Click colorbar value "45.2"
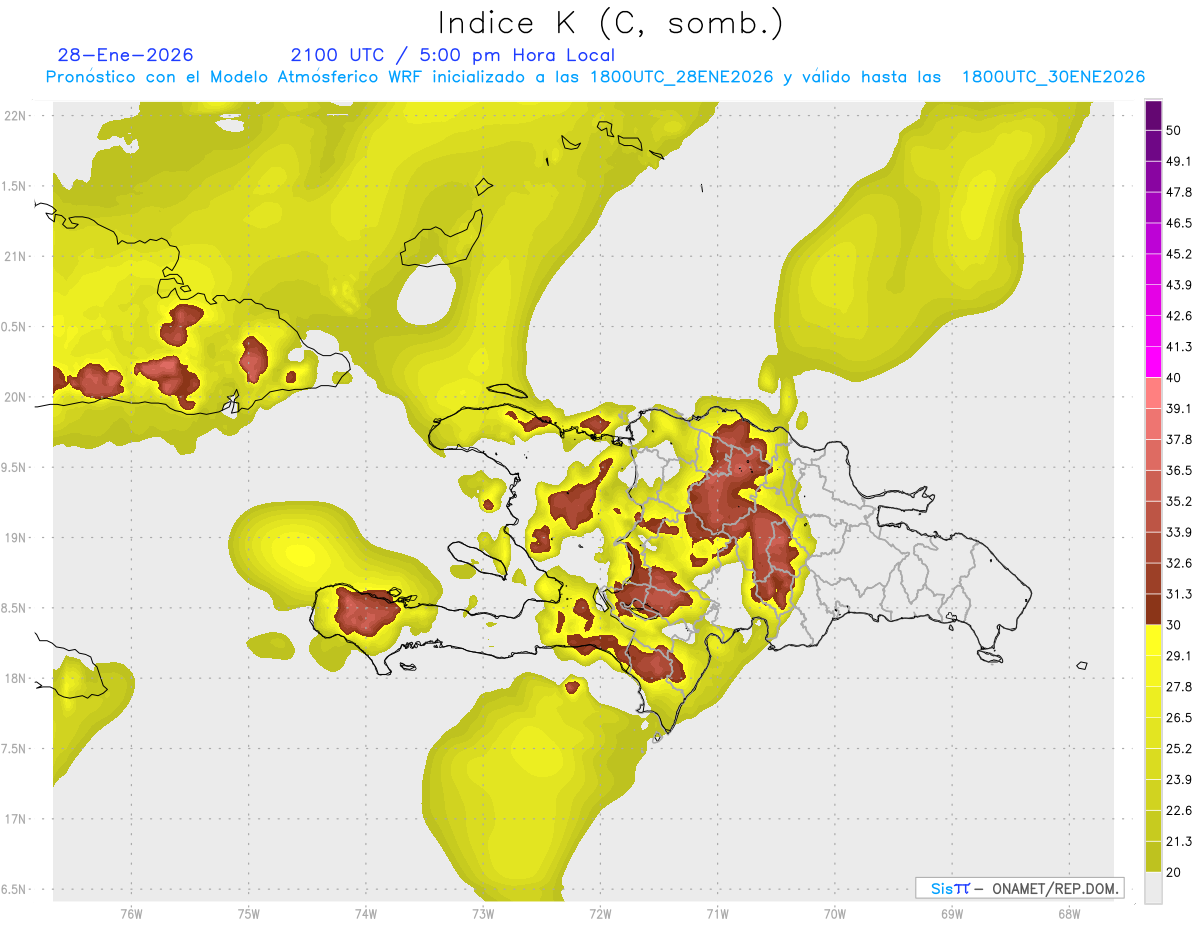Viewport: 1200px width, 927px height. point(1179,254)
